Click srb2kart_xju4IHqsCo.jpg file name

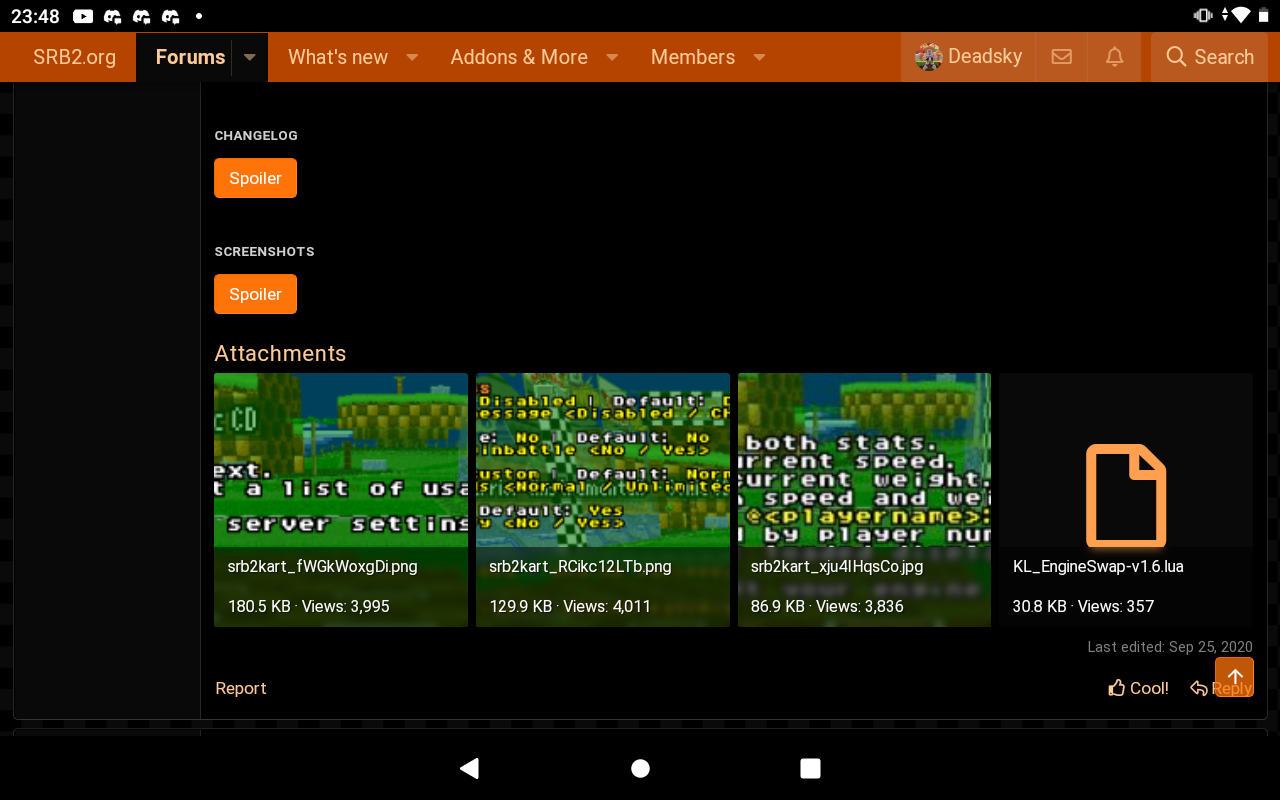pos(837,566)
